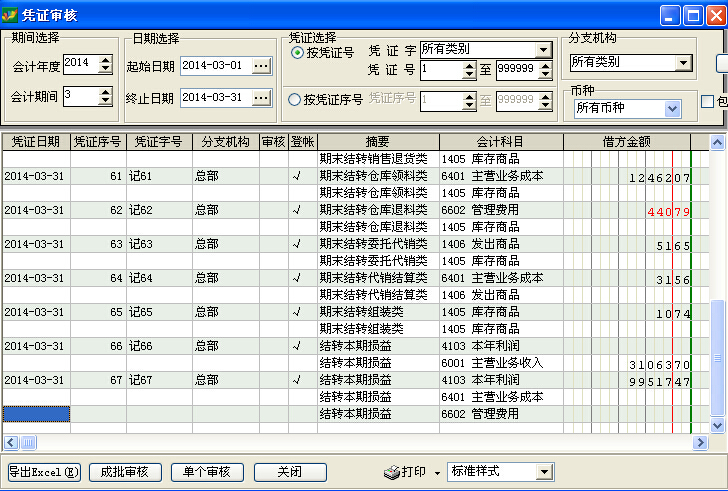The image size is (728, 491).
Task: Open the 标准样式 print style dropdown
Action: [x=544, y=472]
